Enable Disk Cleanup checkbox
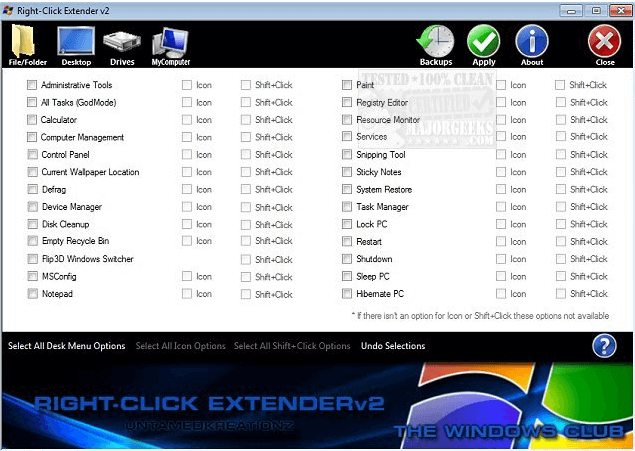Image resolution: width=635 pixels, height=451 pixels. tap(32, 224)
